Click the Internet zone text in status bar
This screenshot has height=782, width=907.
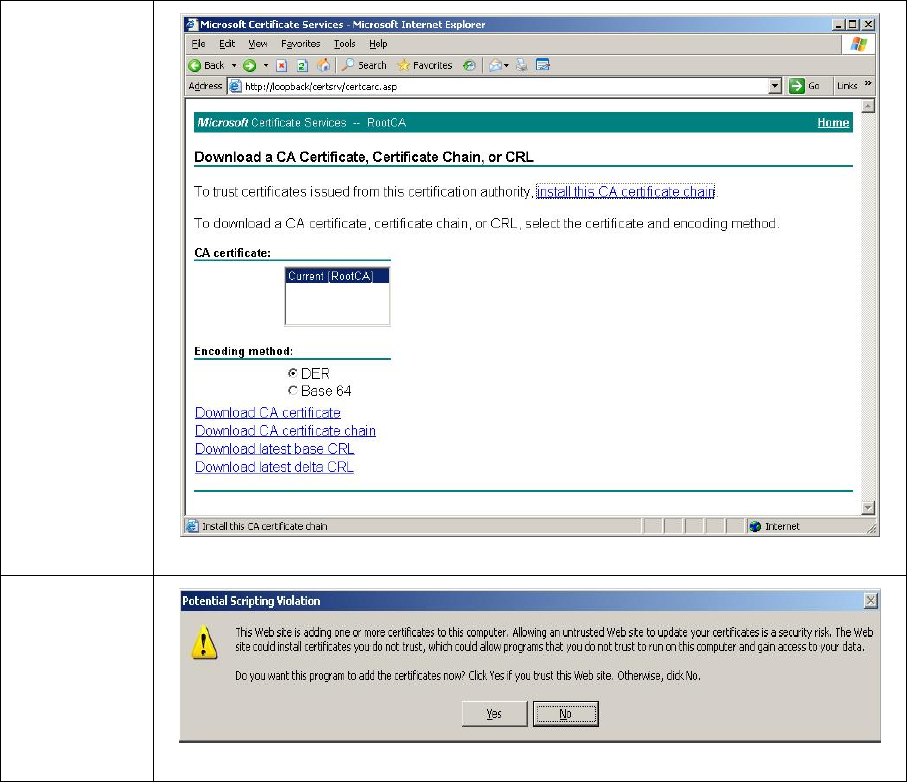pyautogui.click(x=782, y=526)
